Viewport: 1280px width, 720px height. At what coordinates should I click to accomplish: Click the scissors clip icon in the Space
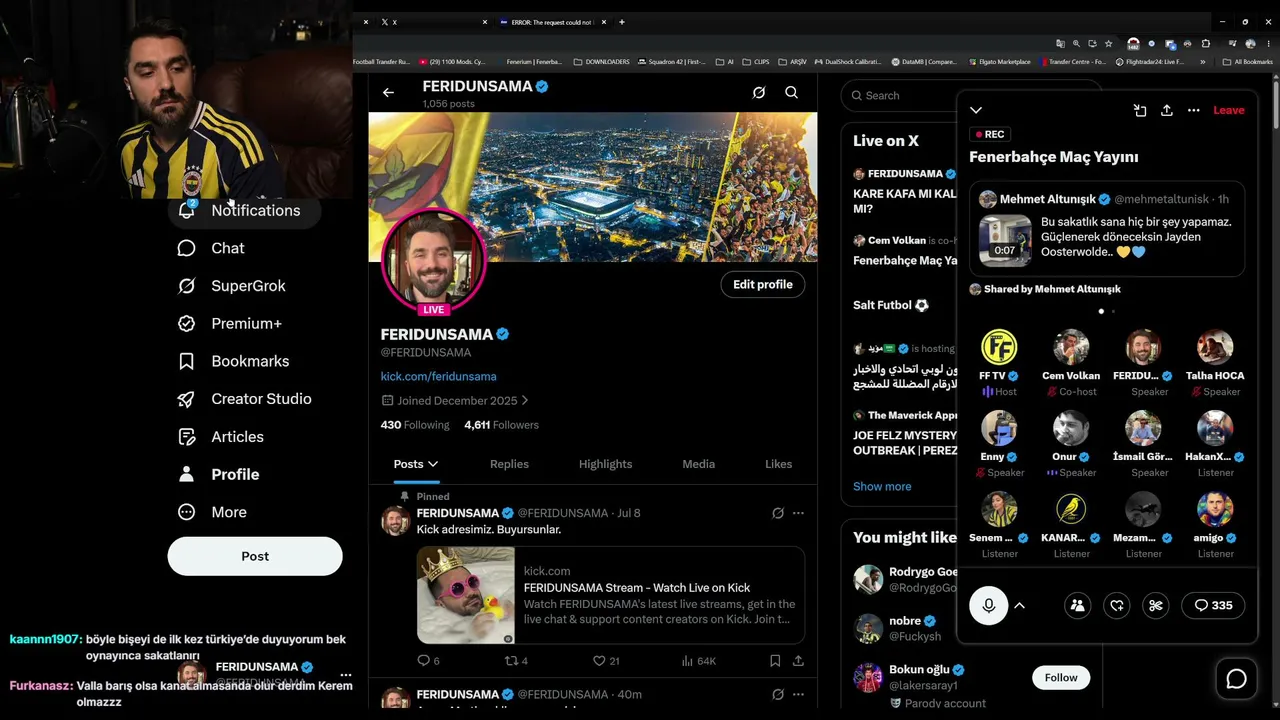pos(1156,605)
